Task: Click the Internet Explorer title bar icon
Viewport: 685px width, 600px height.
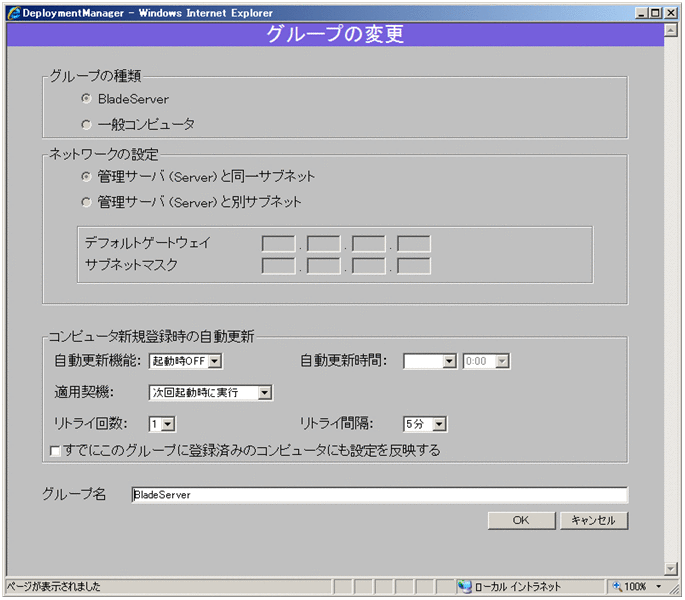Action: [14, 13]
